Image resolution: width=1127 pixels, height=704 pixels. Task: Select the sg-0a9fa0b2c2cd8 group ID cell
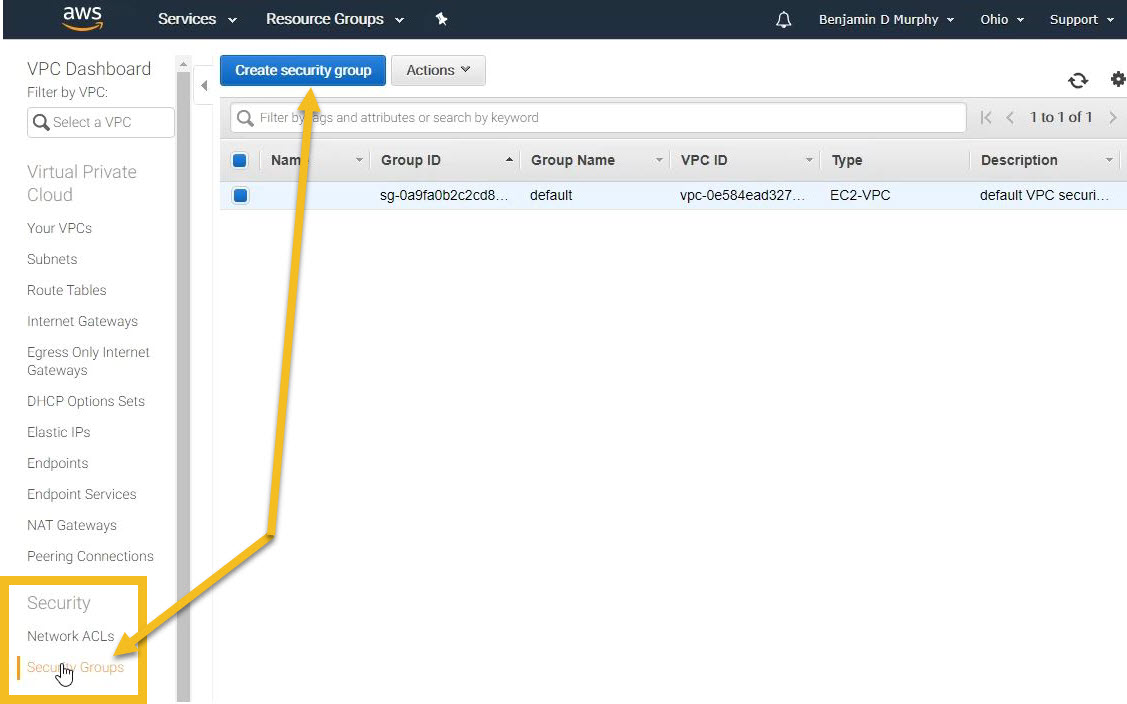444,195
